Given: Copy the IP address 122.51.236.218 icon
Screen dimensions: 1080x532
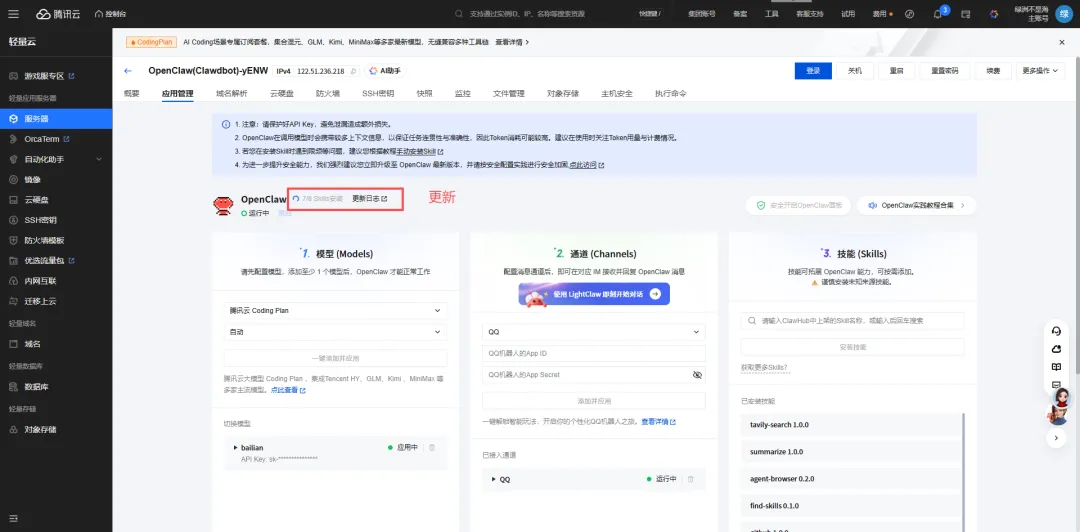Looking at the screenshot, I should click(x=353, y=71).
